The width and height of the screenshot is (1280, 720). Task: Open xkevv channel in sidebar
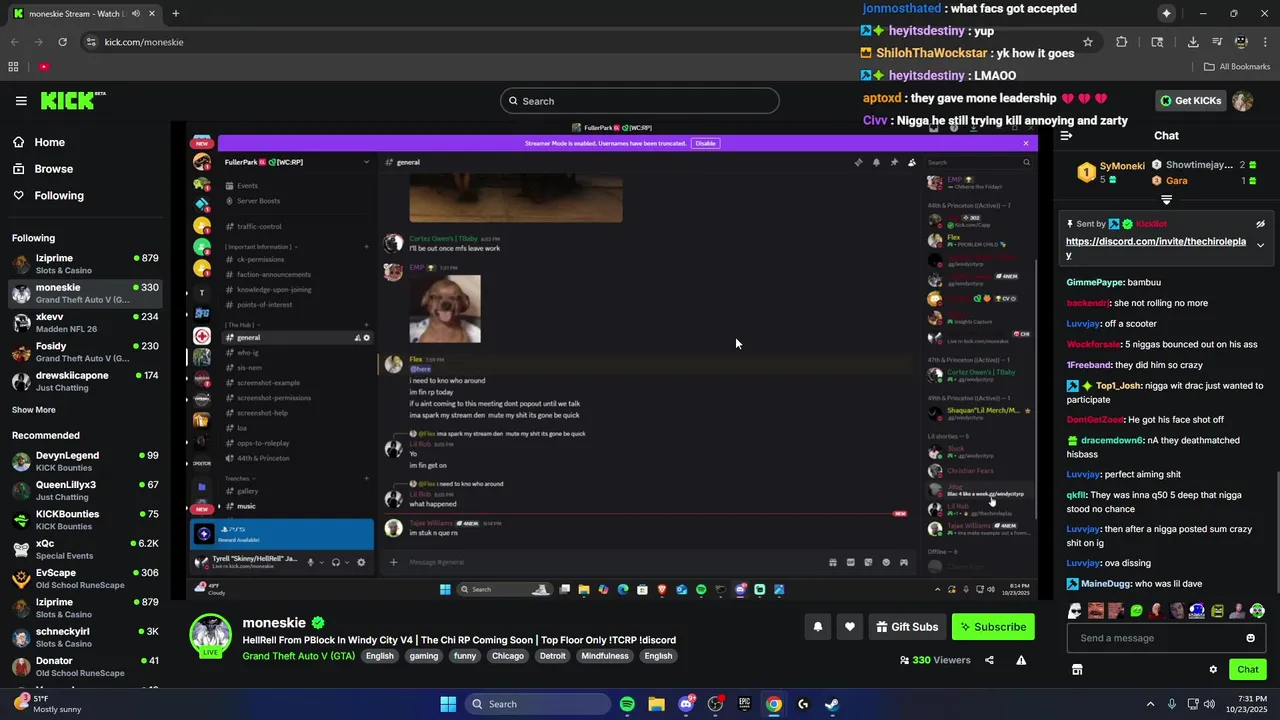point(85,323)
